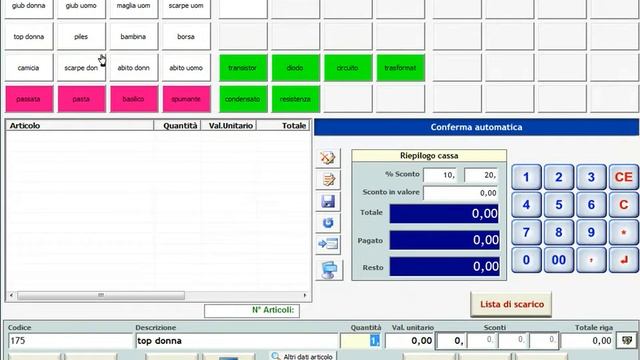This screenshot has width=640, height=360.
Task: Select the pink spumante button
Action: (x=186, y=99)
